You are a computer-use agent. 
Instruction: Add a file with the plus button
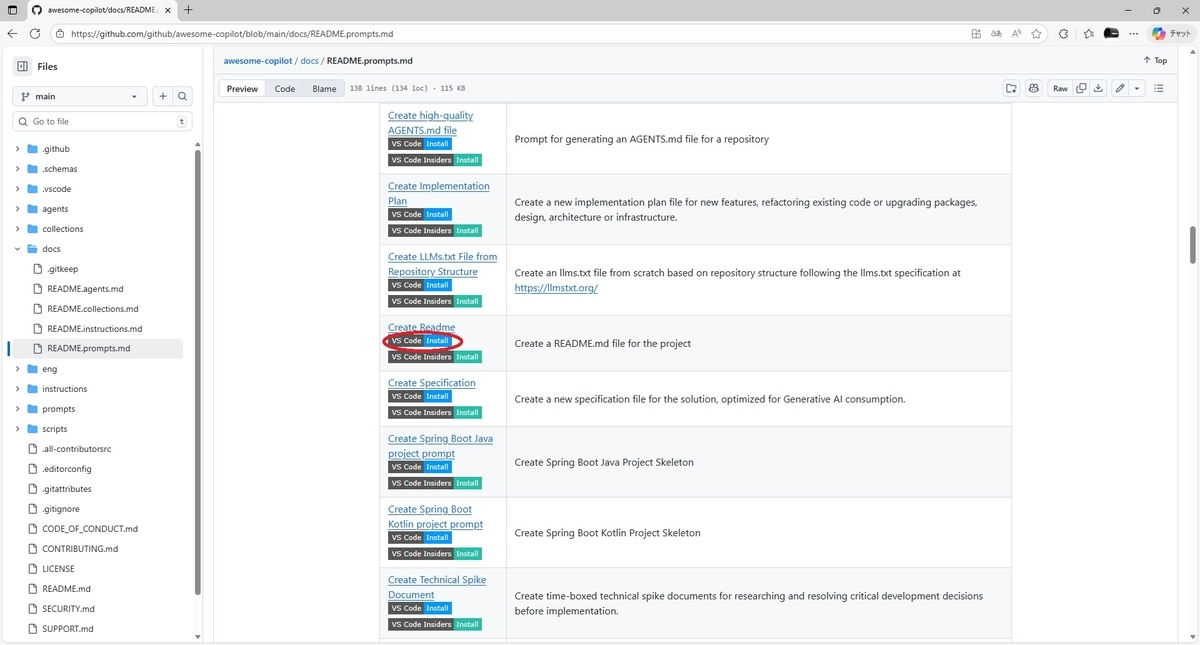tap(162, 96)
